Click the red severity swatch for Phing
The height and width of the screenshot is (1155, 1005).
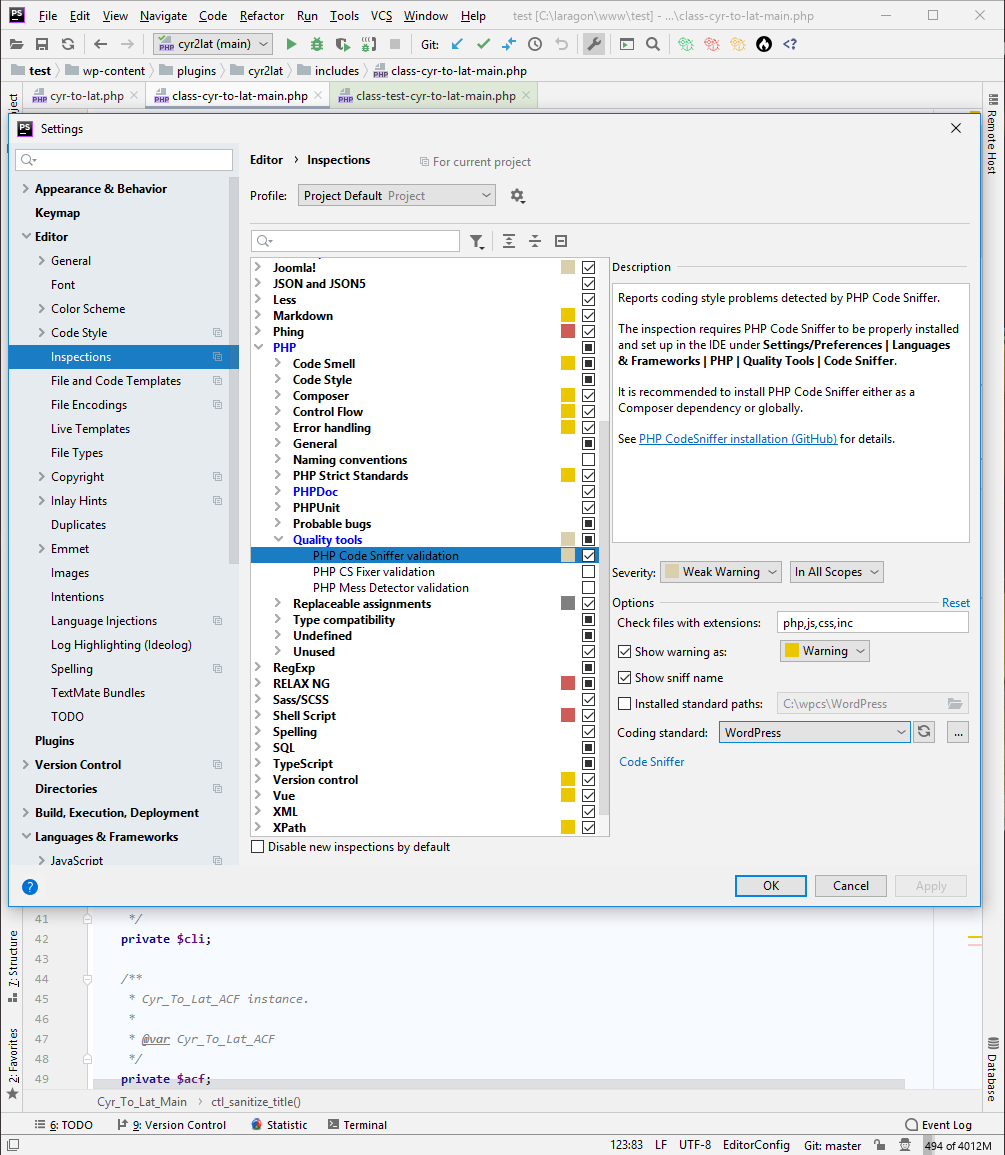(x=567, y=331)
